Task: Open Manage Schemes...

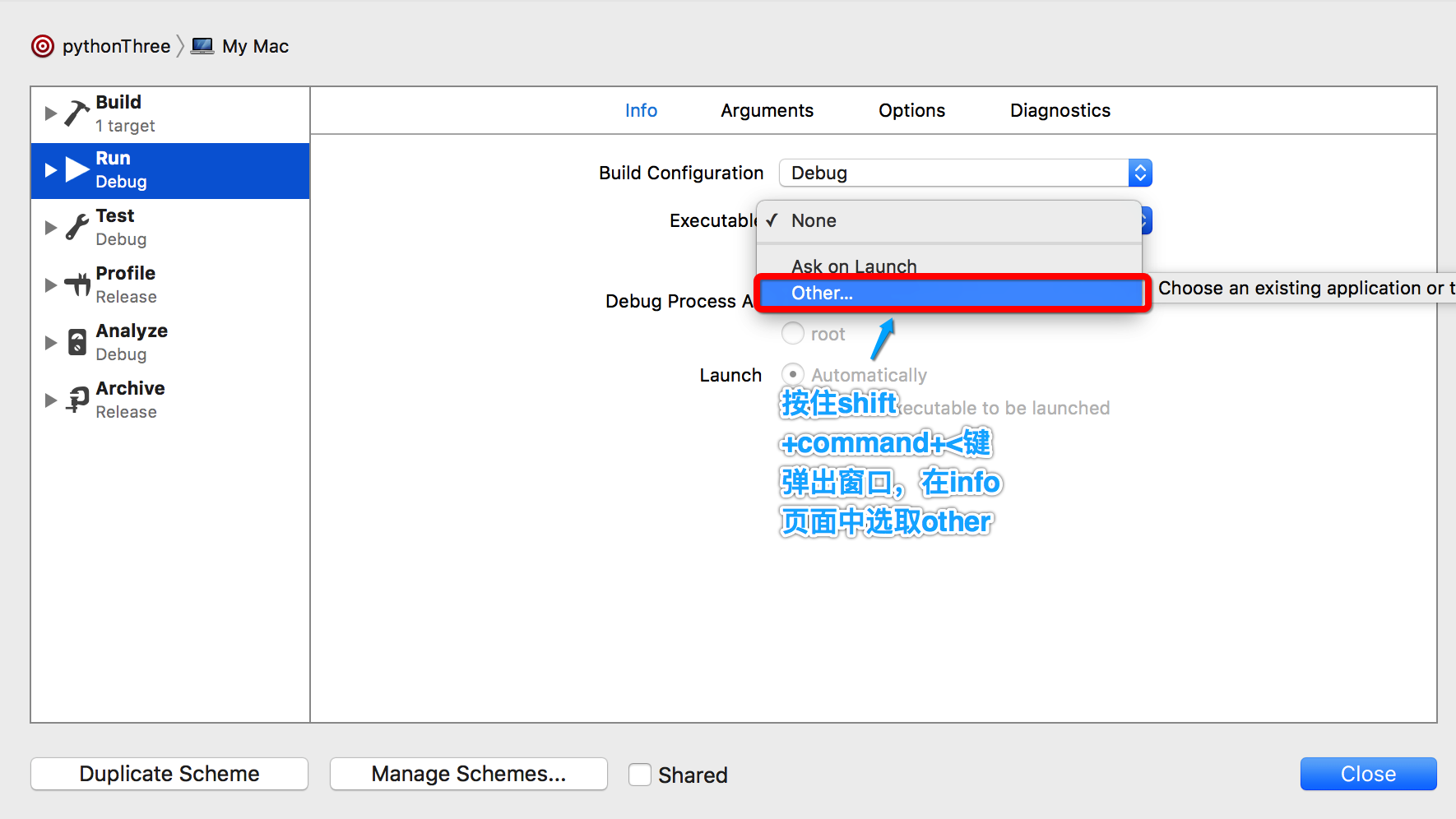Action: pos(469,774)
